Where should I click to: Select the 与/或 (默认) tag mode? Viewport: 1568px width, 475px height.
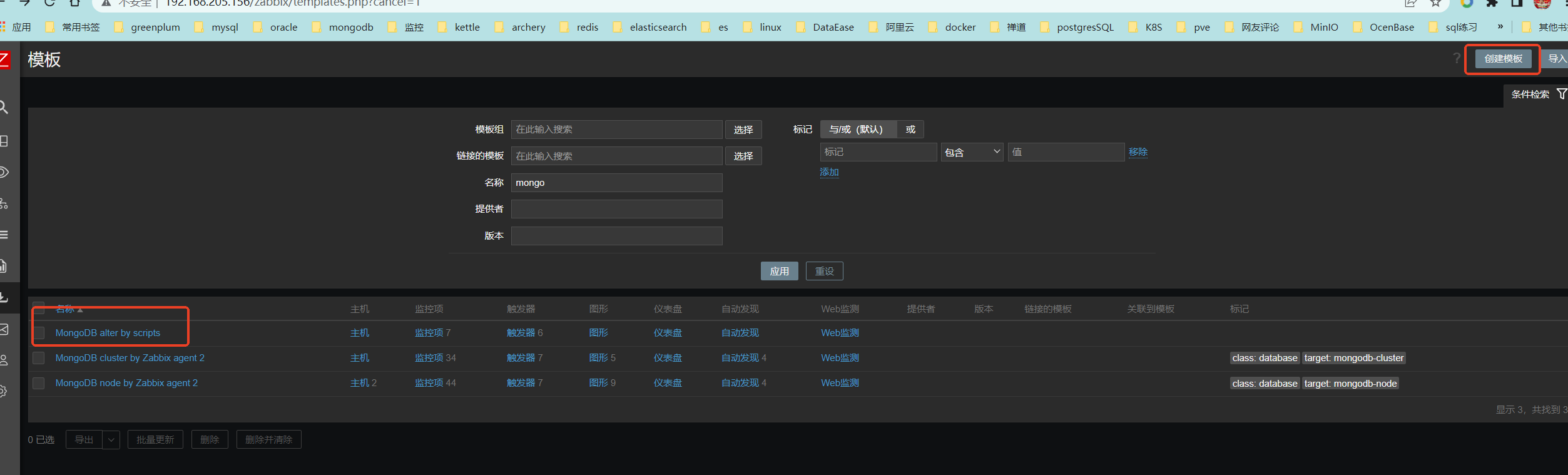click(858, 130)
